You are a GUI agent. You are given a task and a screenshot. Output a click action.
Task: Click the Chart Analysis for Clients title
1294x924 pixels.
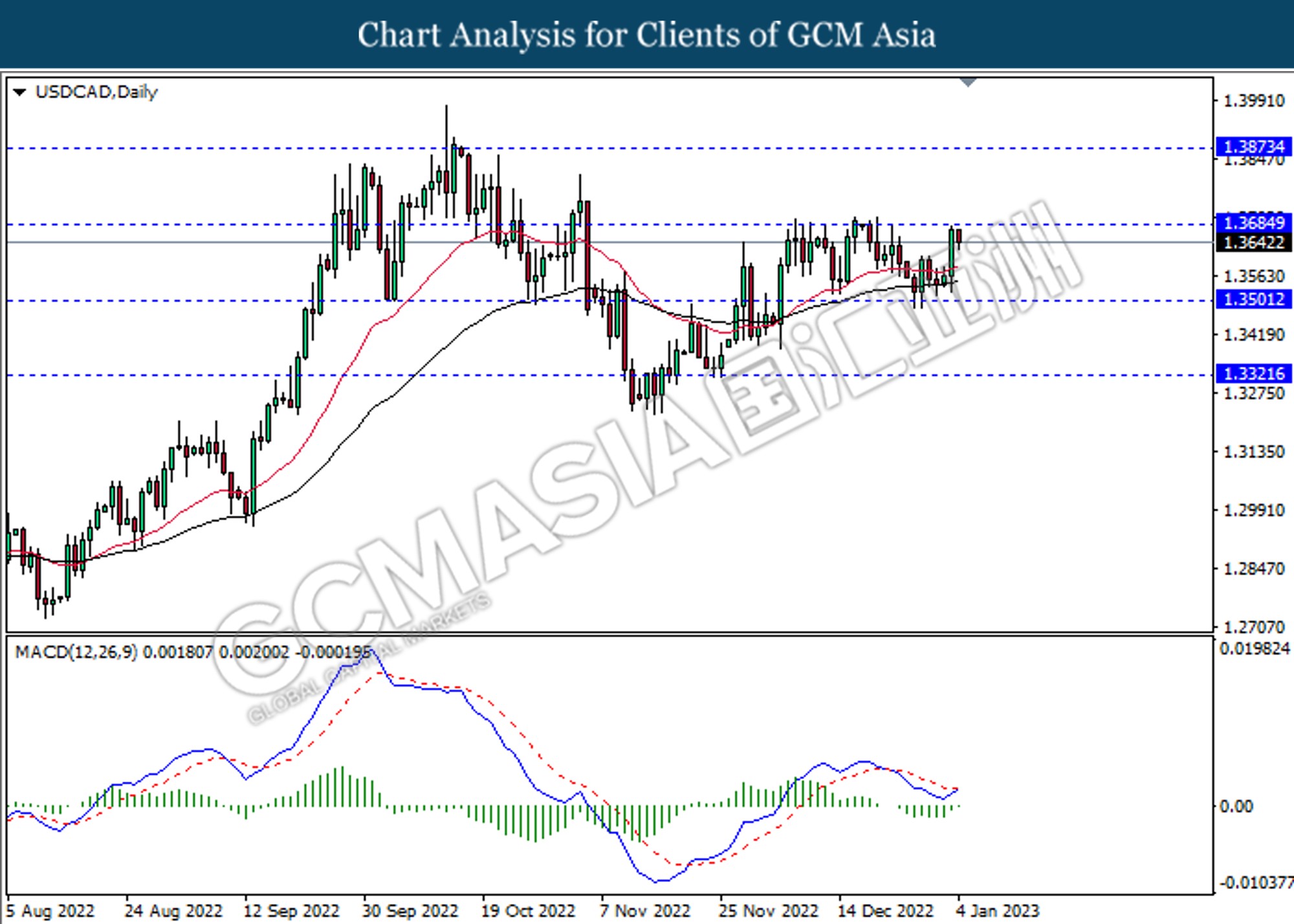pos(647,35)
